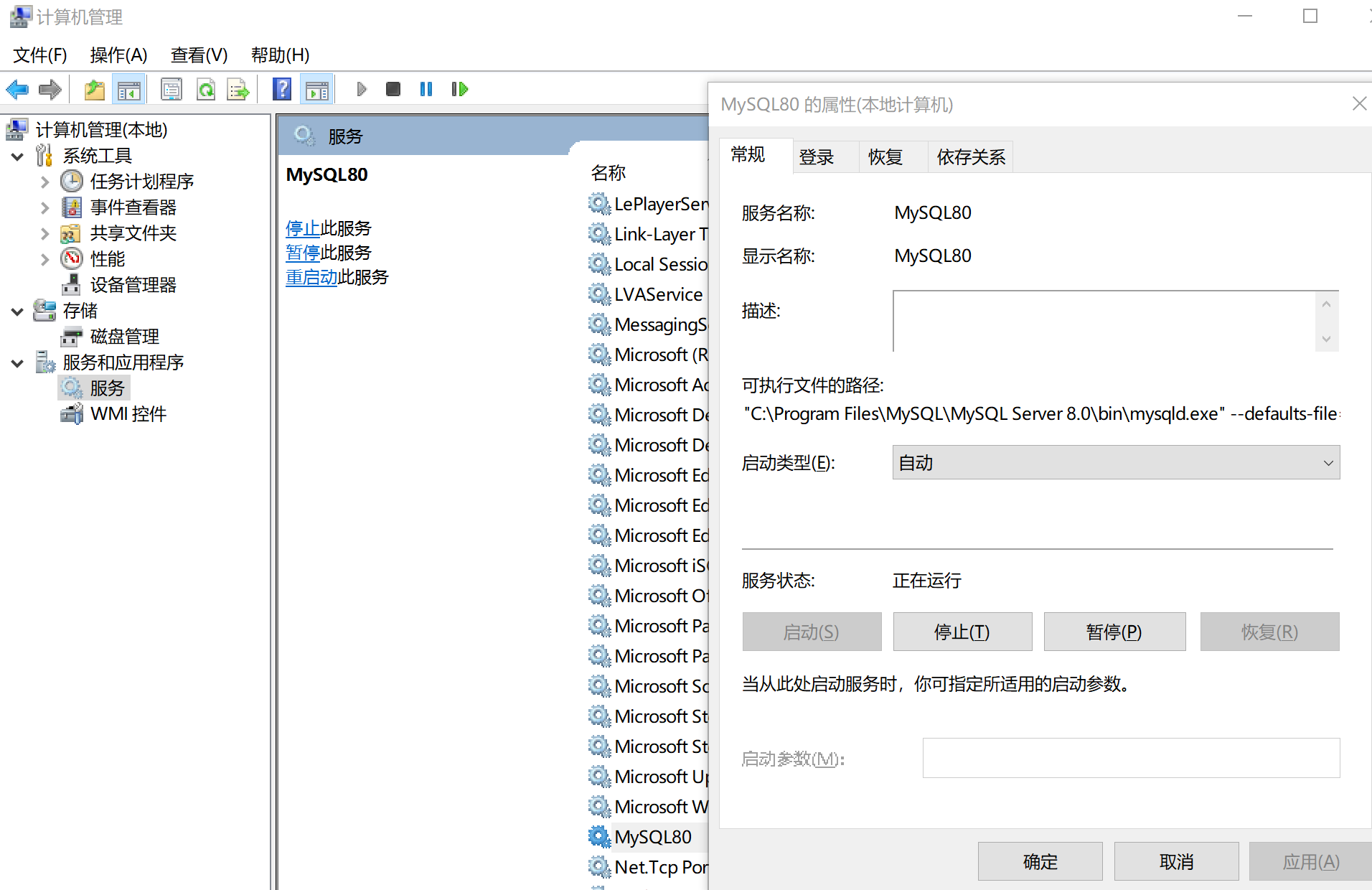The height and width of the screenshot is (890, 1372).
Task: Click the Refresh toolbar icon
Action: [206, 90]
